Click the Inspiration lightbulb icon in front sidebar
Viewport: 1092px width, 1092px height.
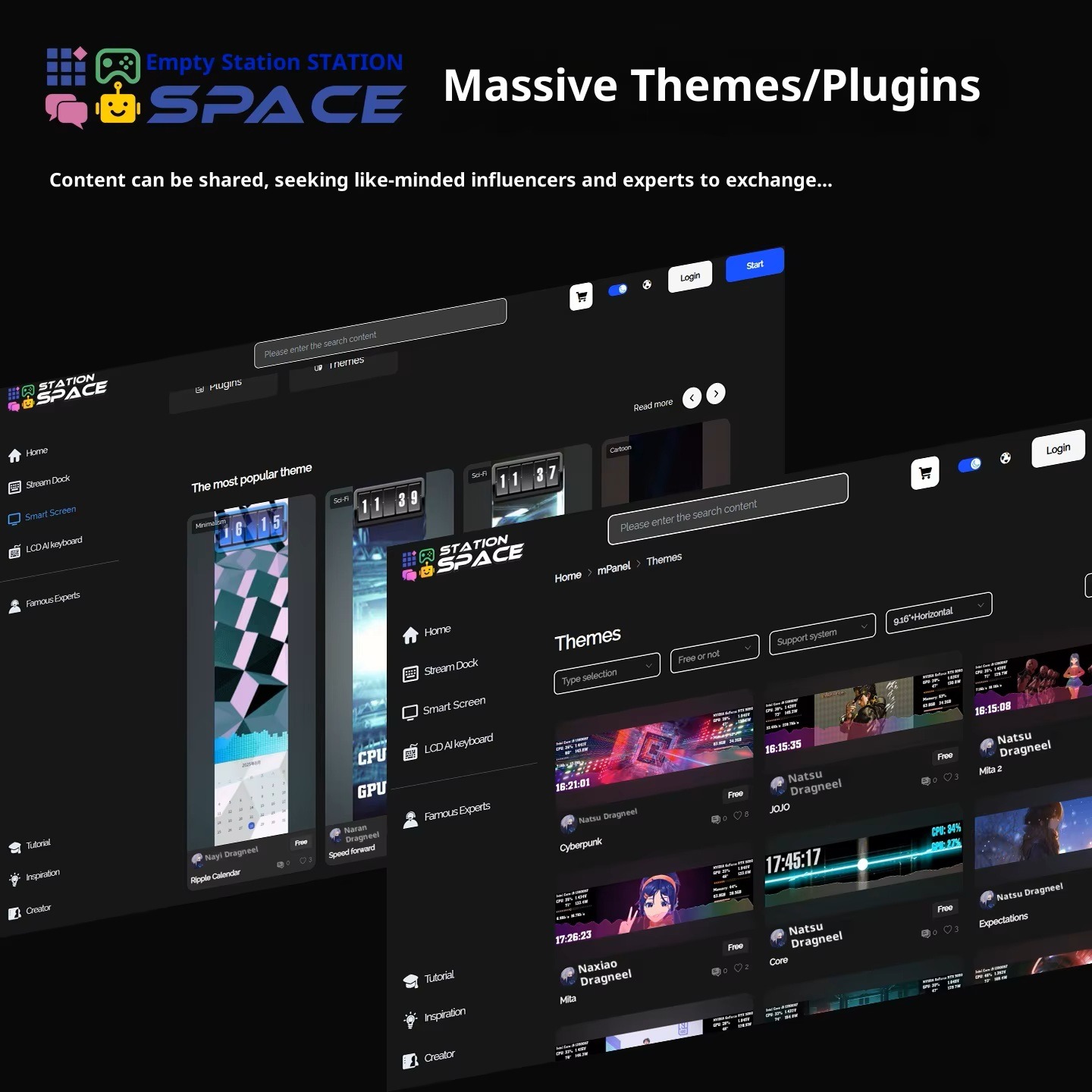click(410, 1020)
